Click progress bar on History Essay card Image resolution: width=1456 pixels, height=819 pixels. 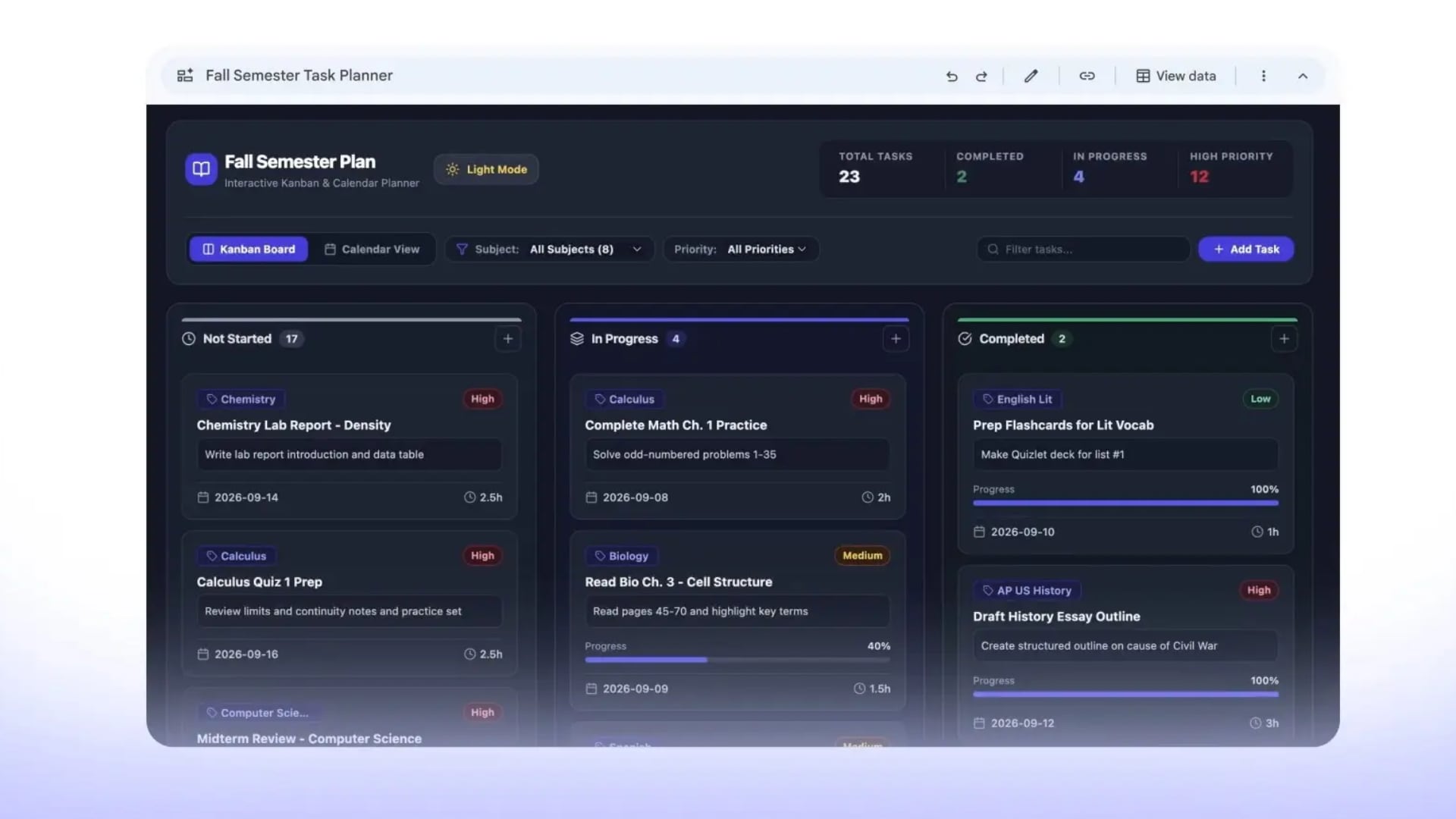coord(1126,694)
